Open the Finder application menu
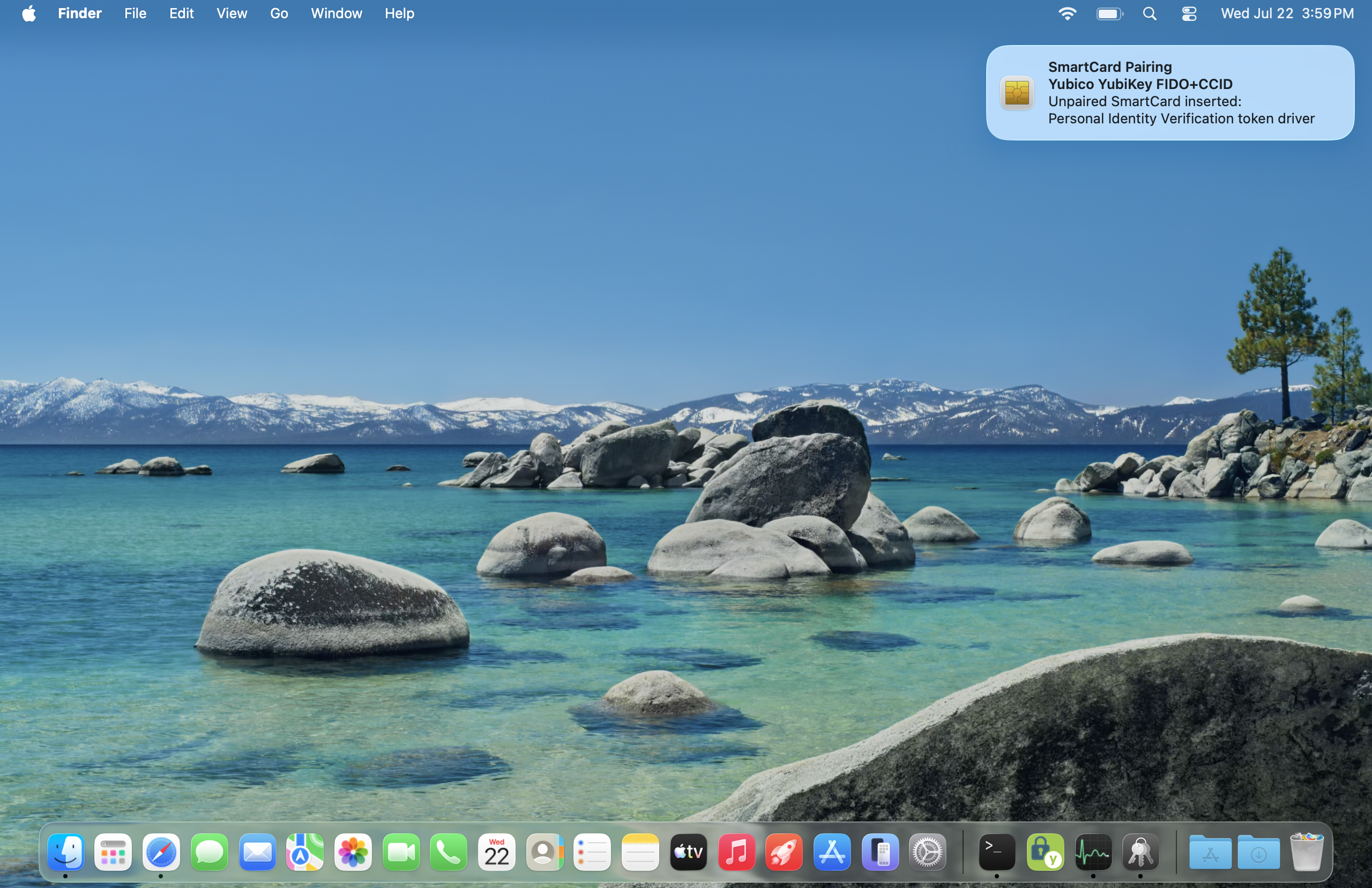 click(79, 13)
